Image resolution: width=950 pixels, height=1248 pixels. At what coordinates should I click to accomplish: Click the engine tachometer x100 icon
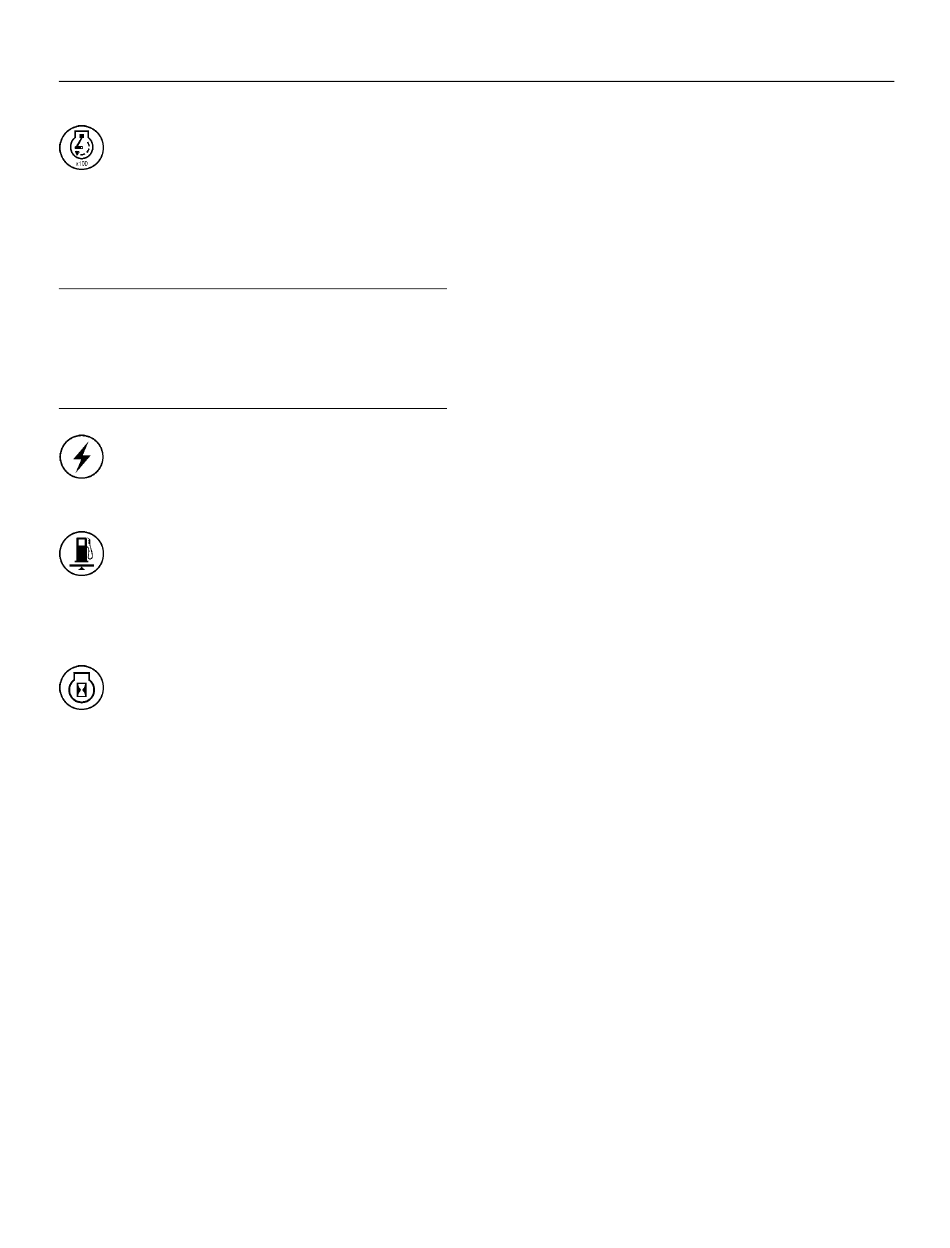click(82, 149)
